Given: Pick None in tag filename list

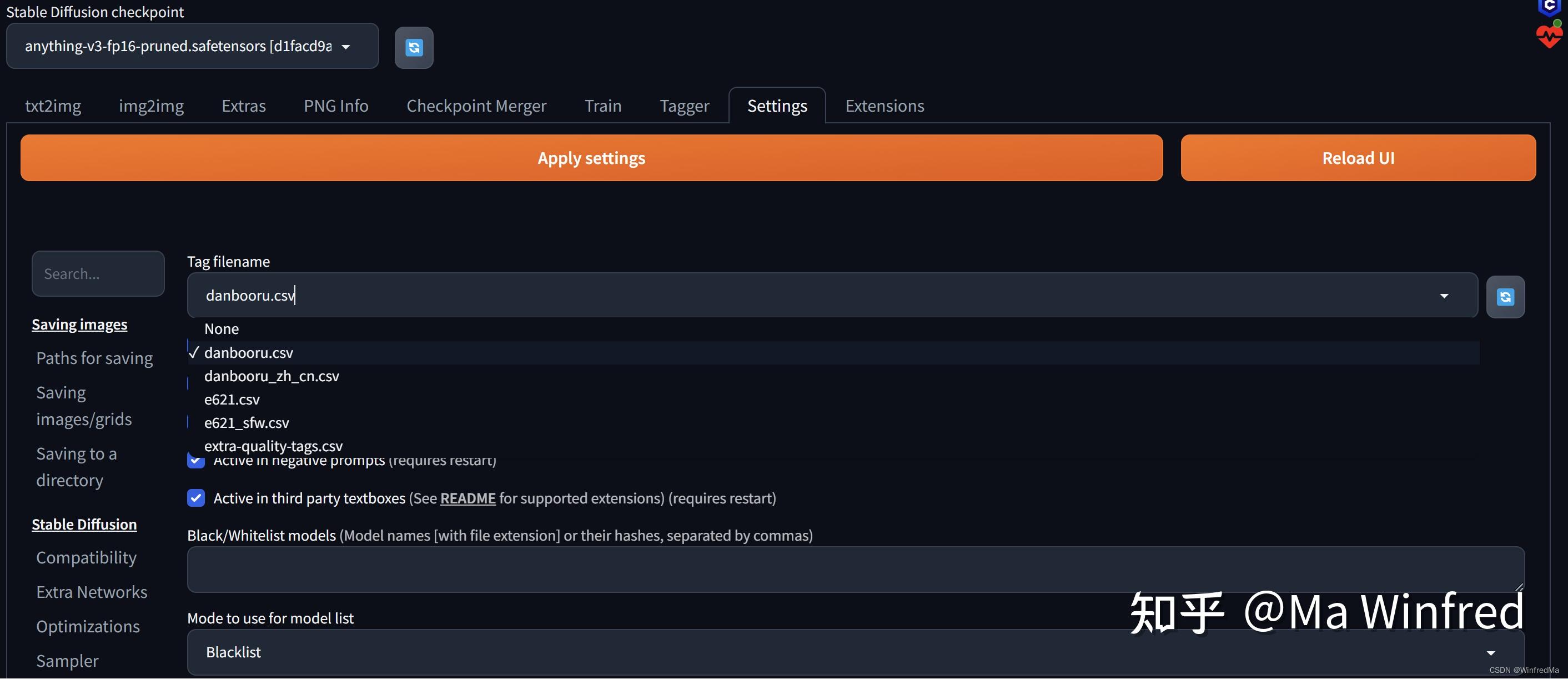Looking at the screenshot, I should [x=222, y=329].
